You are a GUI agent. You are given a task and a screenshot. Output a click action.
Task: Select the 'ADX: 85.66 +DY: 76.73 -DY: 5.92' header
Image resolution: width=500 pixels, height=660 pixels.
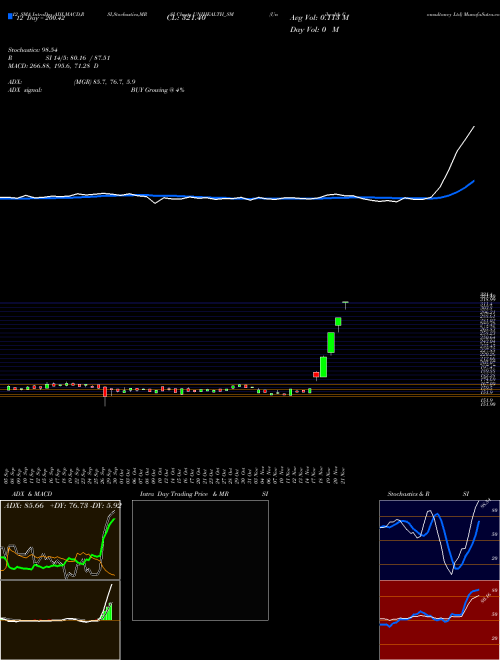[62, 506]
